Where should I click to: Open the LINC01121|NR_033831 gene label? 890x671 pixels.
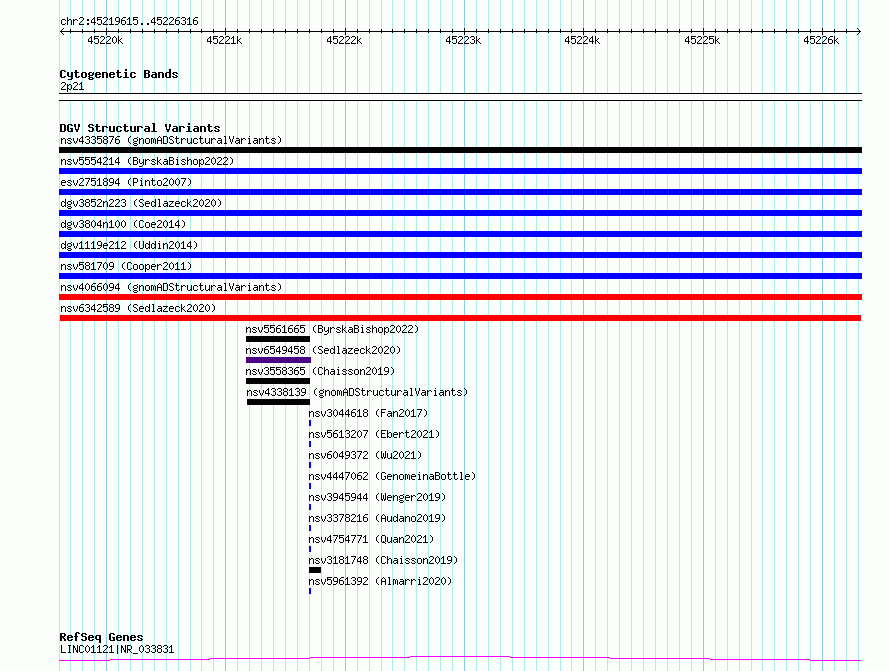(117, 649)
